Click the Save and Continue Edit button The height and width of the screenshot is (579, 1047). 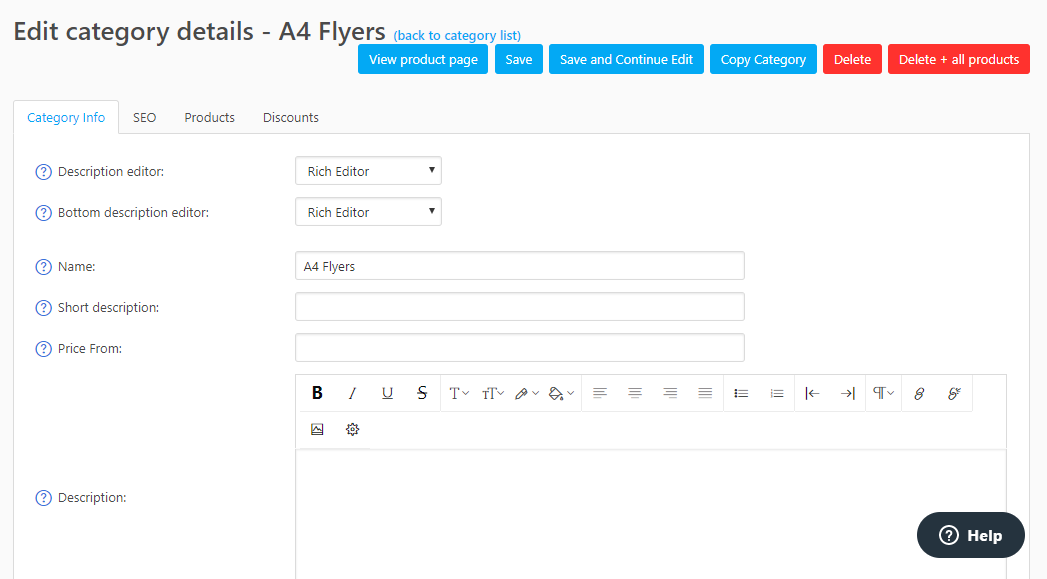[x=626, y=59]
